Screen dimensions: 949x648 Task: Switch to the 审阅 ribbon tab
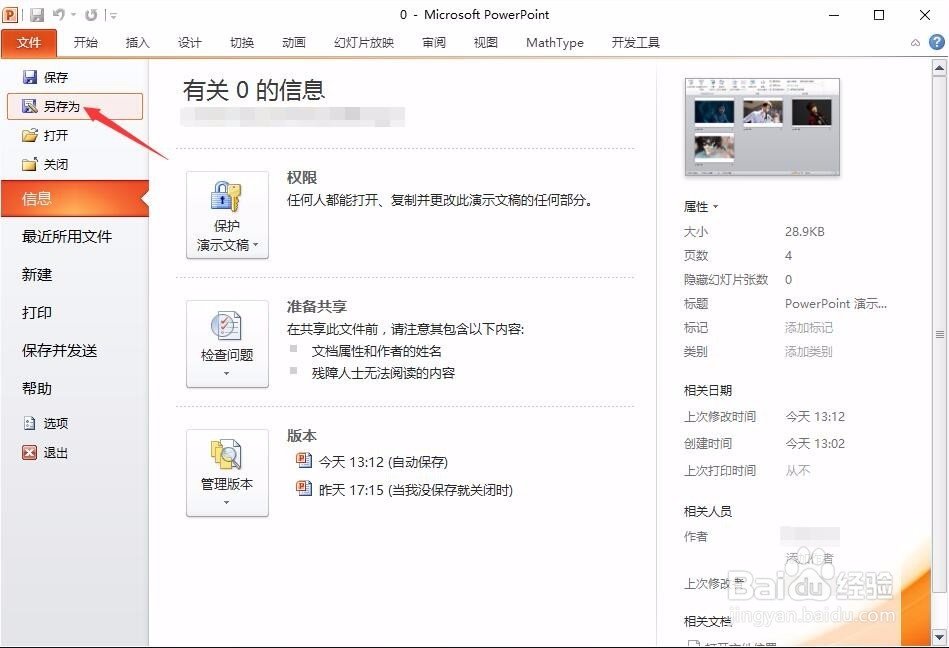point(434,42)
